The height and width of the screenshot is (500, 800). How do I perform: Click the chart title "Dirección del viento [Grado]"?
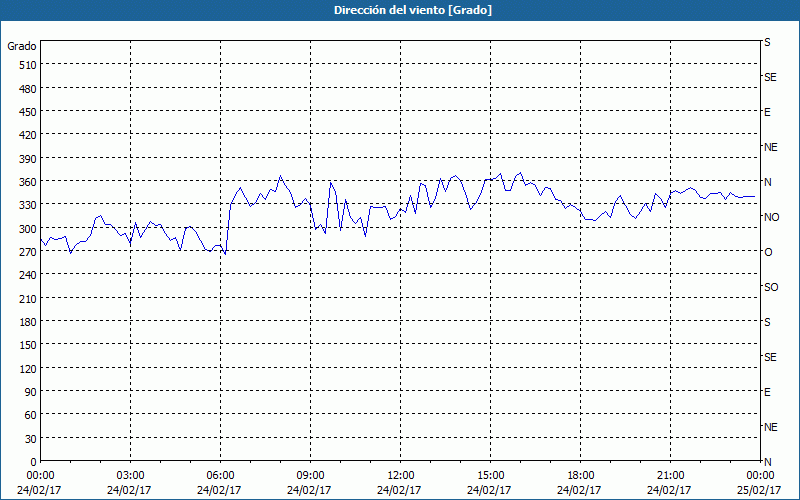tap(413, 10)
